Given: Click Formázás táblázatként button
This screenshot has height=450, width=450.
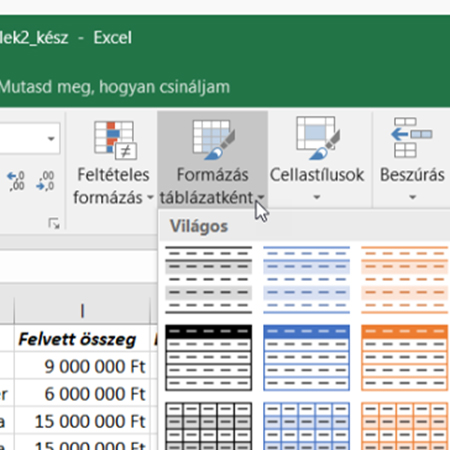Looking at the screenshot, I should 212,161.
